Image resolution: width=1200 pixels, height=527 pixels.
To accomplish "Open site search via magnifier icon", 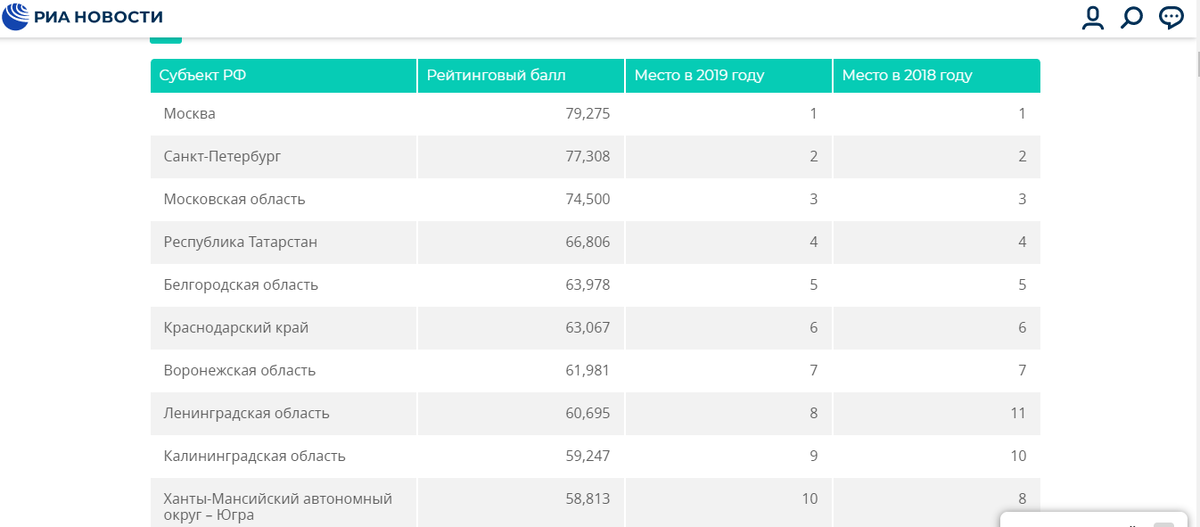I will (x=1132, y=18).
